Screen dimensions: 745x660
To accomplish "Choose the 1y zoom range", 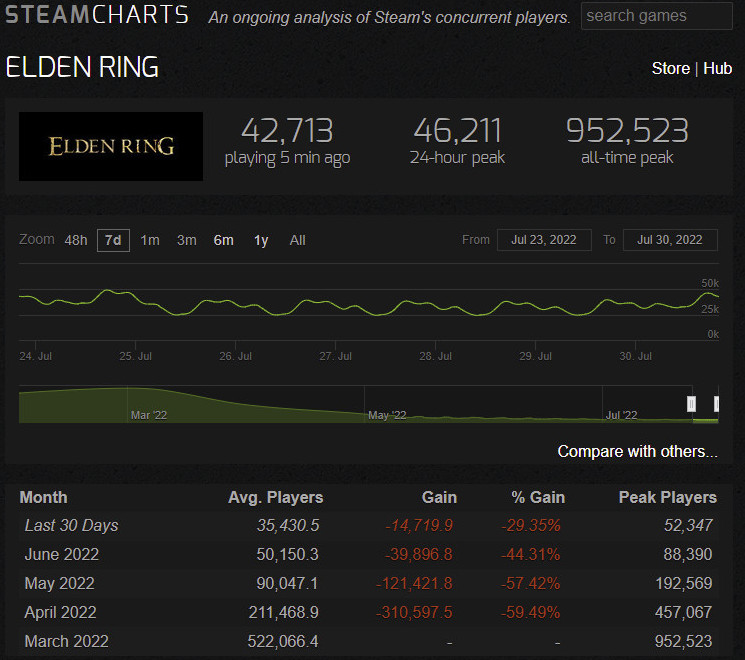I will click(x=261, y=240).
